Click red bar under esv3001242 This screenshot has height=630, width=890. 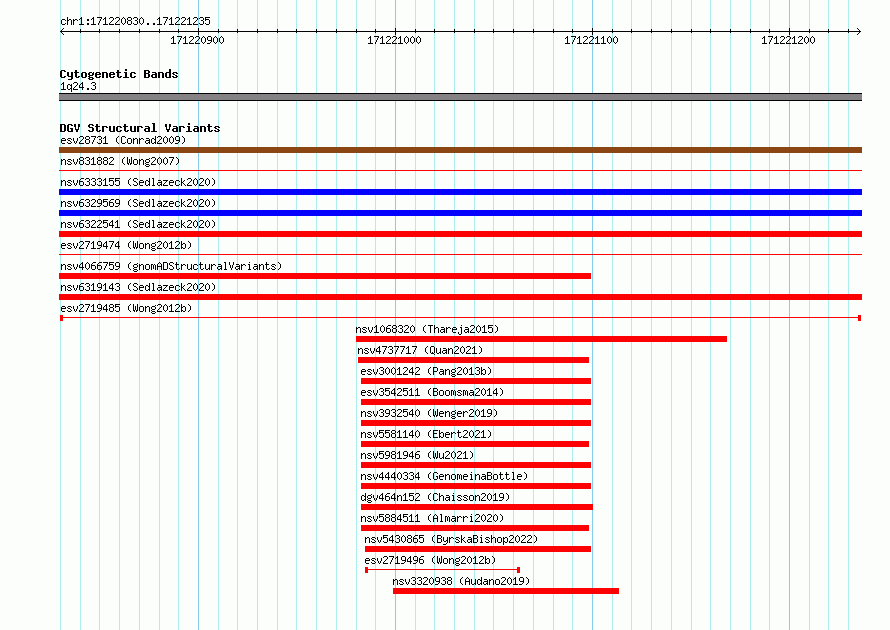(x=476, y=381)
